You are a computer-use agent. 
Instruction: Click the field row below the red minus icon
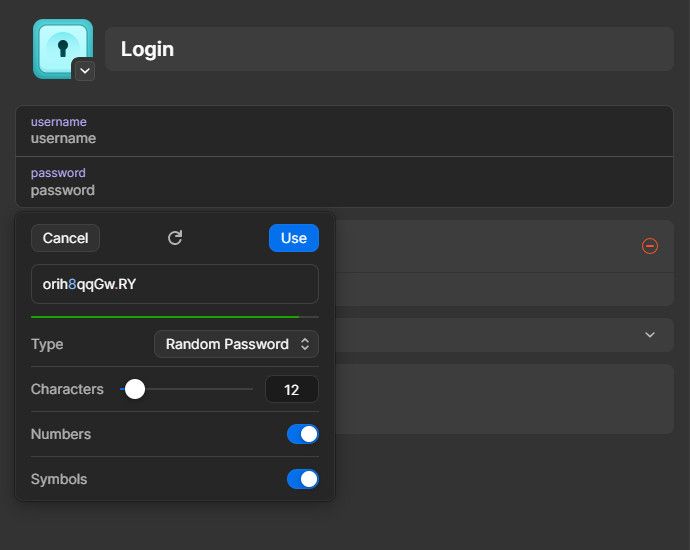point(504,289)
